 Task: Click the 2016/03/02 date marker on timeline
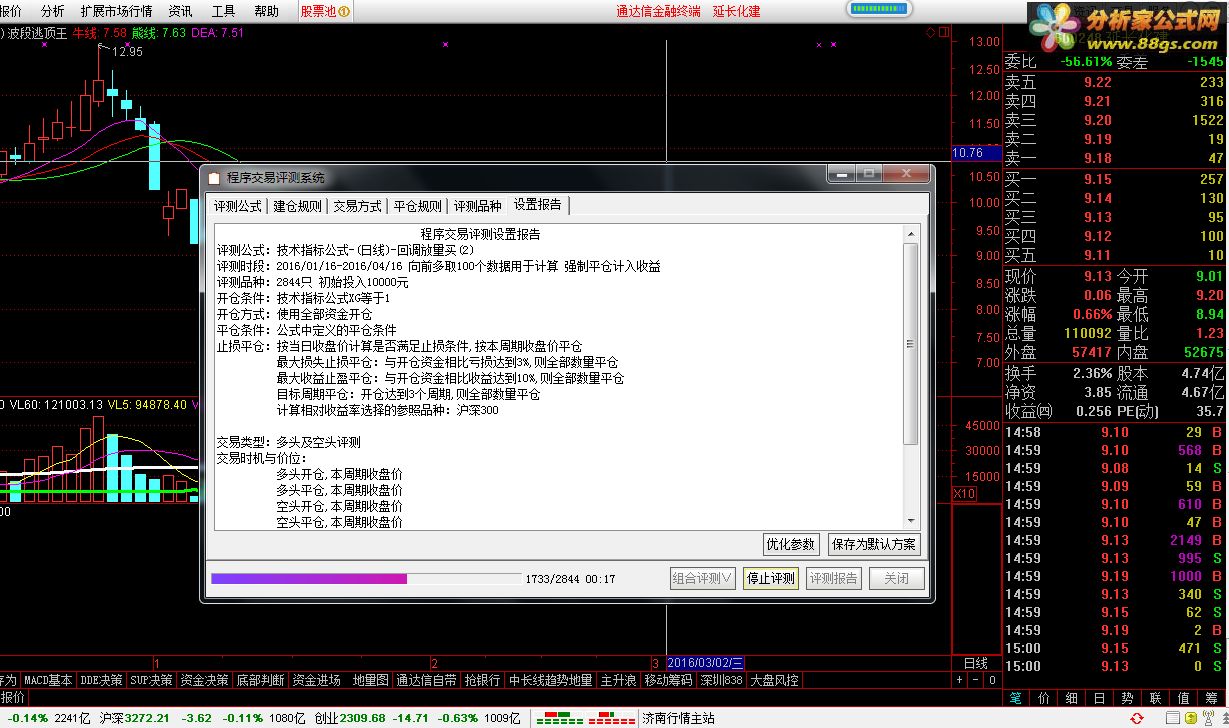(705, 663)
